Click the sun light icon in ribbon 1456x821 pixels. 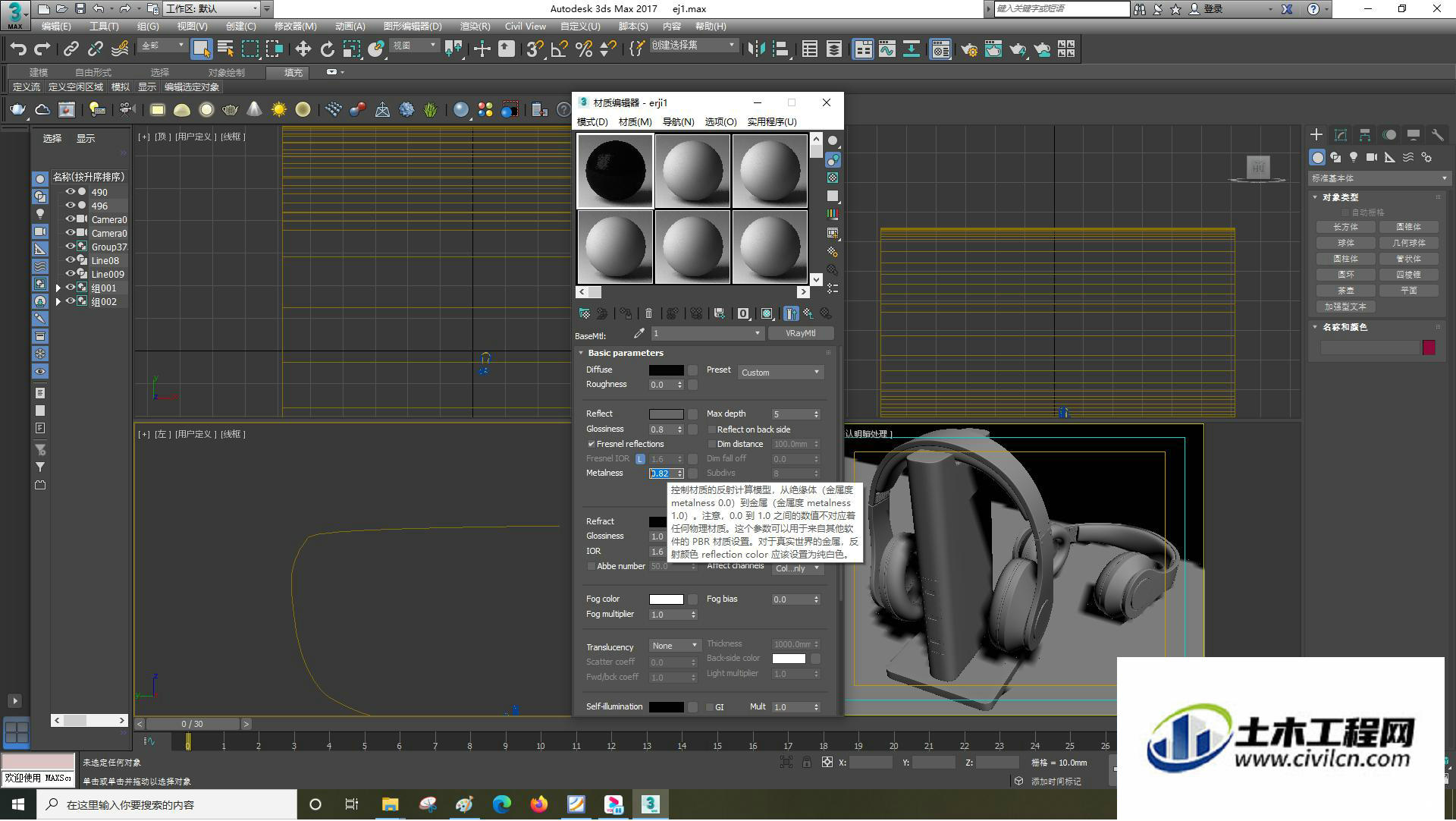(279, 110)
